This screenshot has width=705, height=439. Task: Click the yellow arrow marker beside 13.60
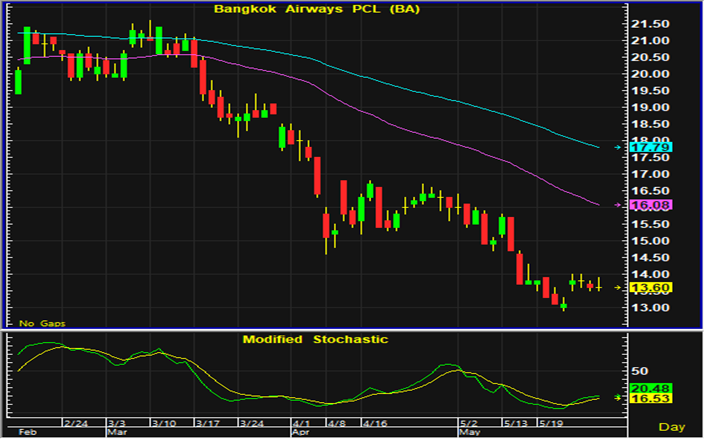[x=618, y=287]
